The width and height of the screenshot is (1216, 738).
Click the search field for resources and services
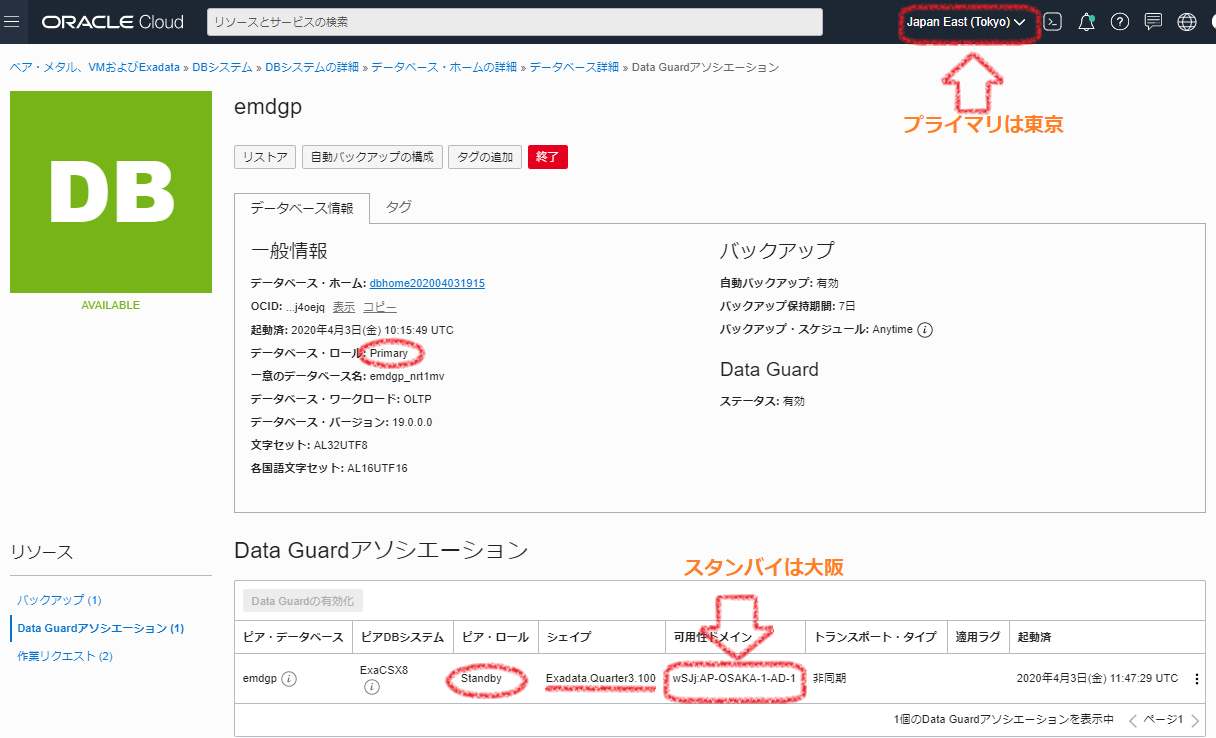click(515, 21)
